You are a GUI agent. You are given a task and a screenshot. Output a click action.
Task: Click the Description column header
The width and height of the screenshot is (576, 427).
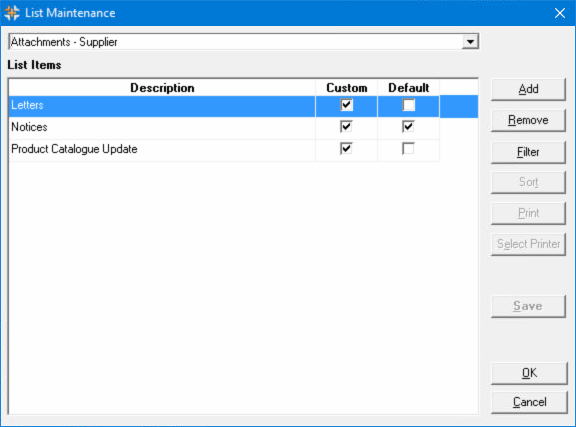(162, 88)
